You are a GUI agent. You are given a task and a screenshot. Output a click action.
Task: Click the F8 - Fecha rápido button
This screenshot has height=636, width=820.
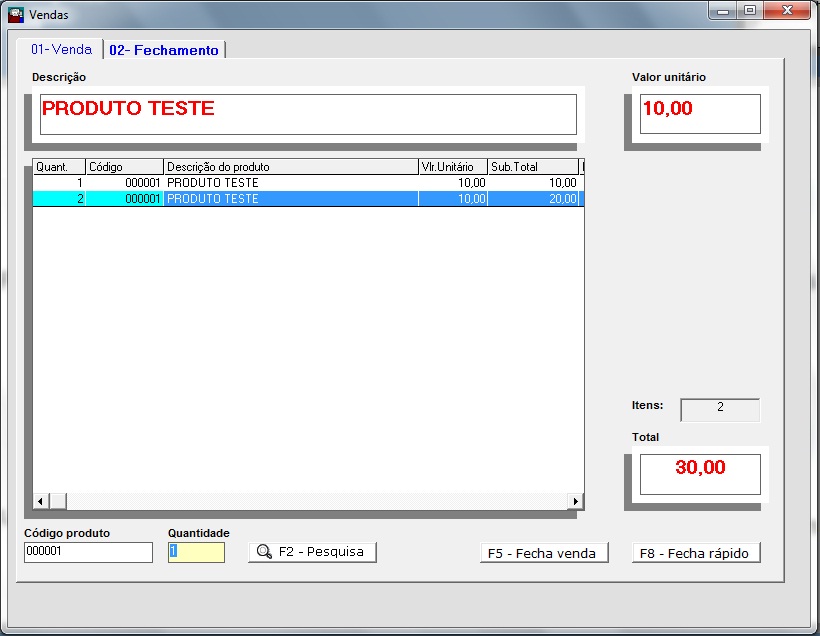[x=696, y=553]
